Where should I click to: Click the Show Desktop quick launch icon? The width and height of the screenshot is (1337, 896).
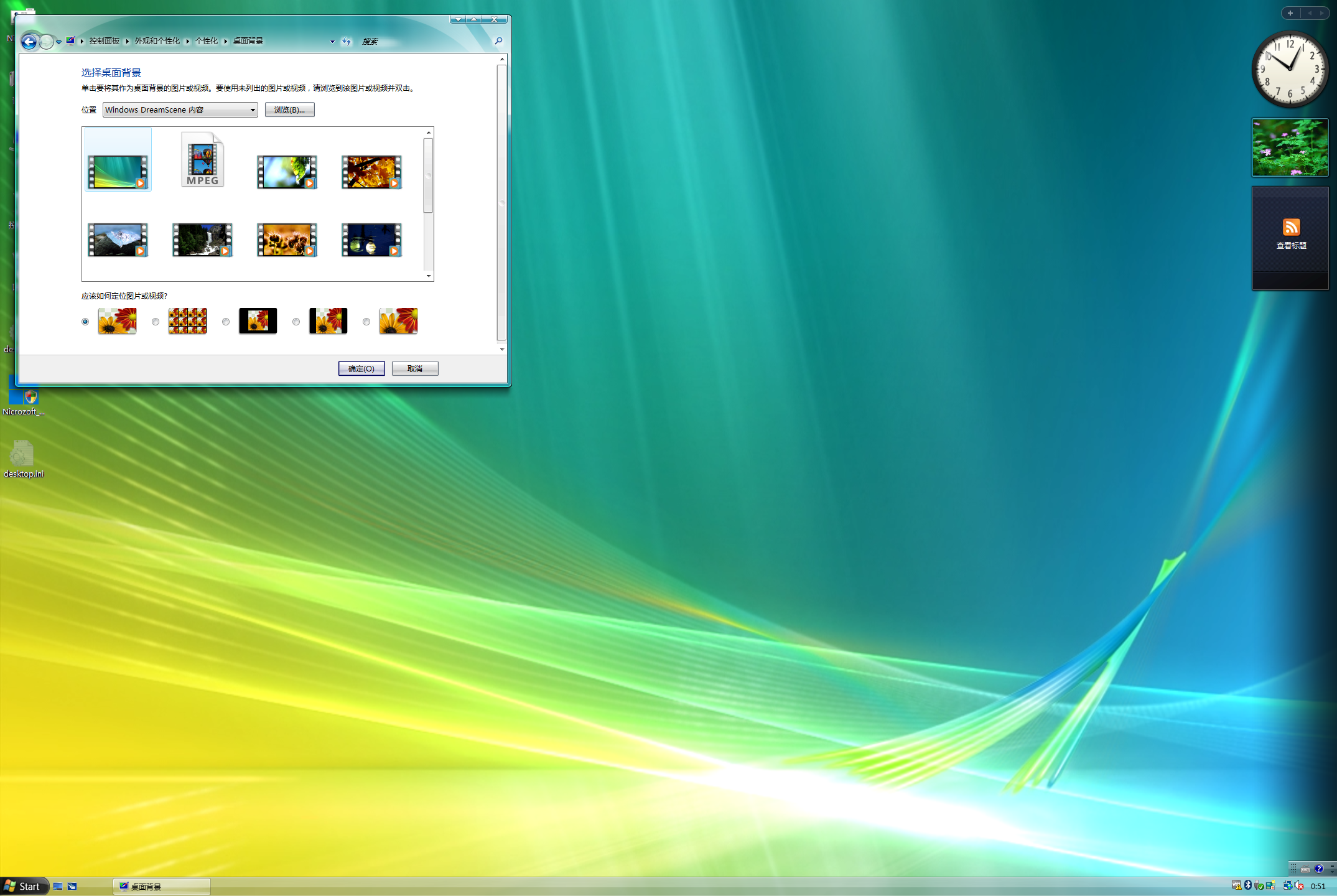(58, 887)
